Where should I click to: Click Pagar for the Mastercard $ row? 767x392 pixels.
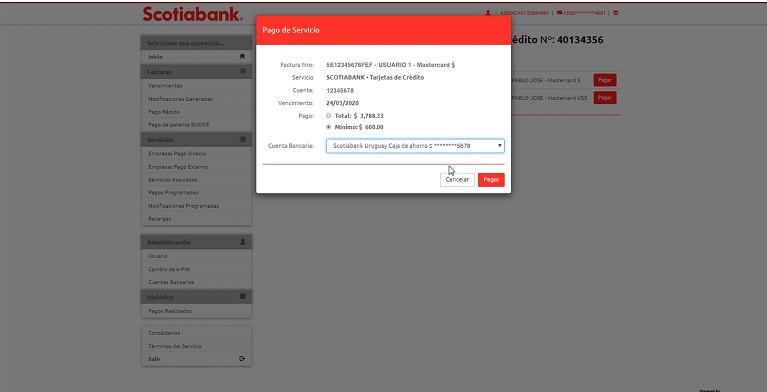pos(605,80)
